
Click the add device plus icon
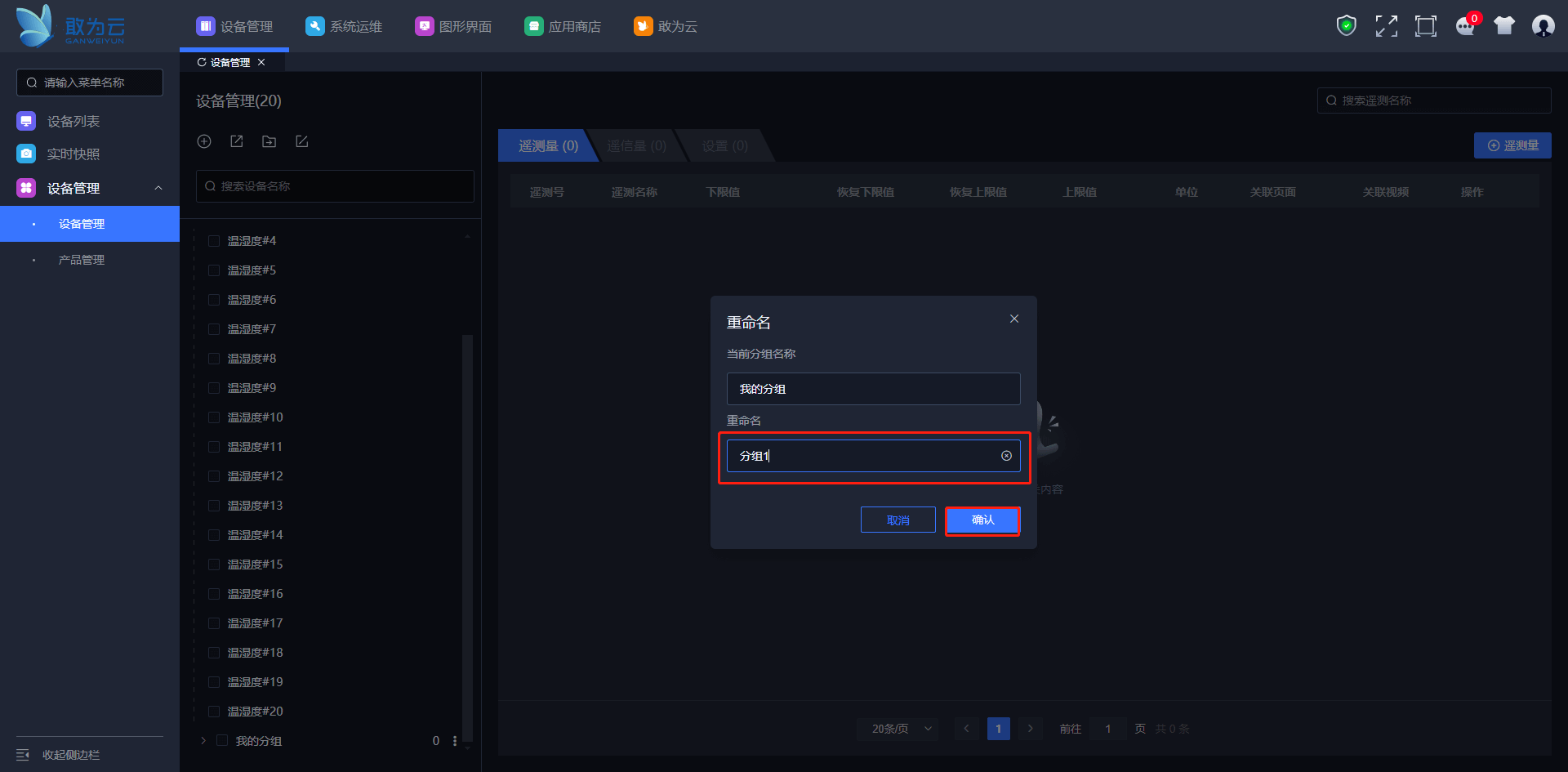(x=204, y=141)
